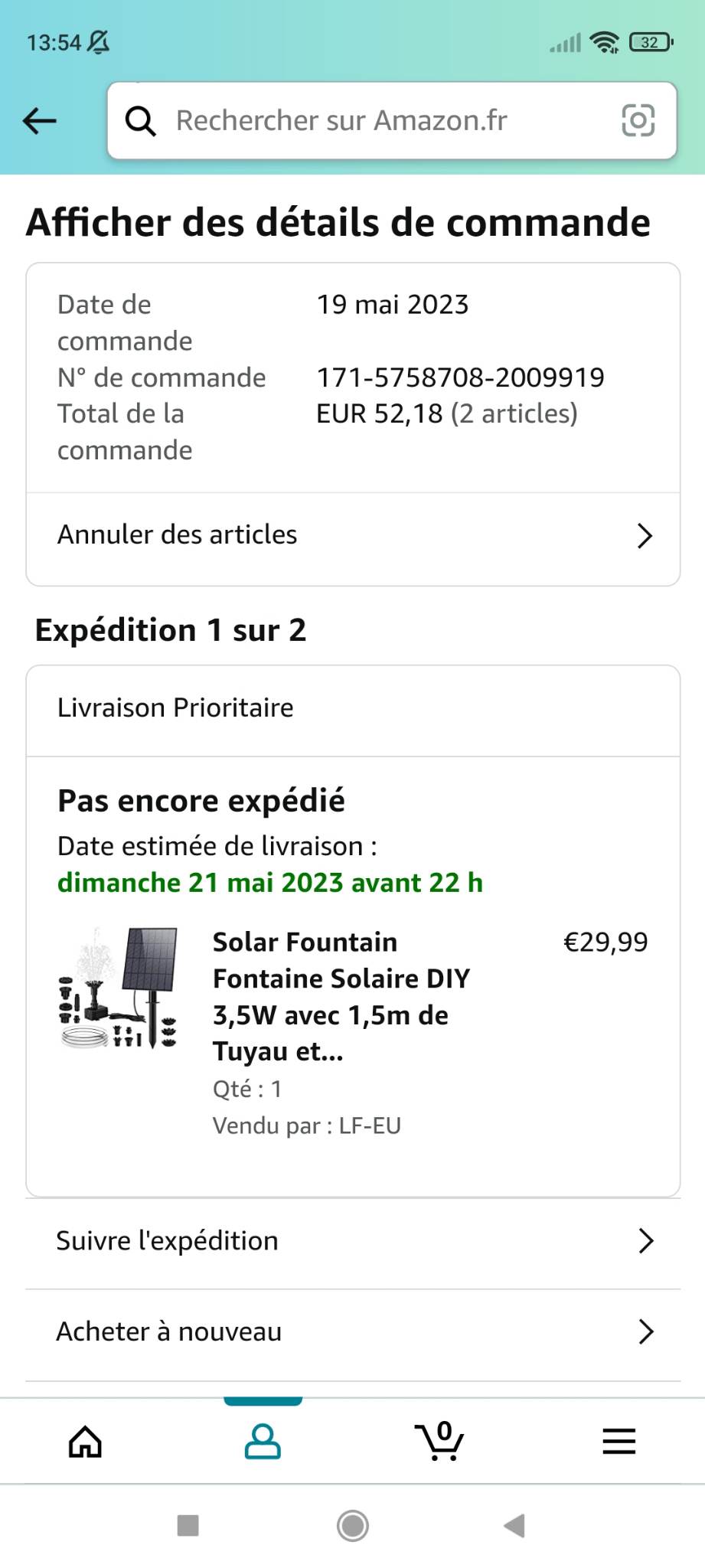Open the hamburger menu tab

619,1442
